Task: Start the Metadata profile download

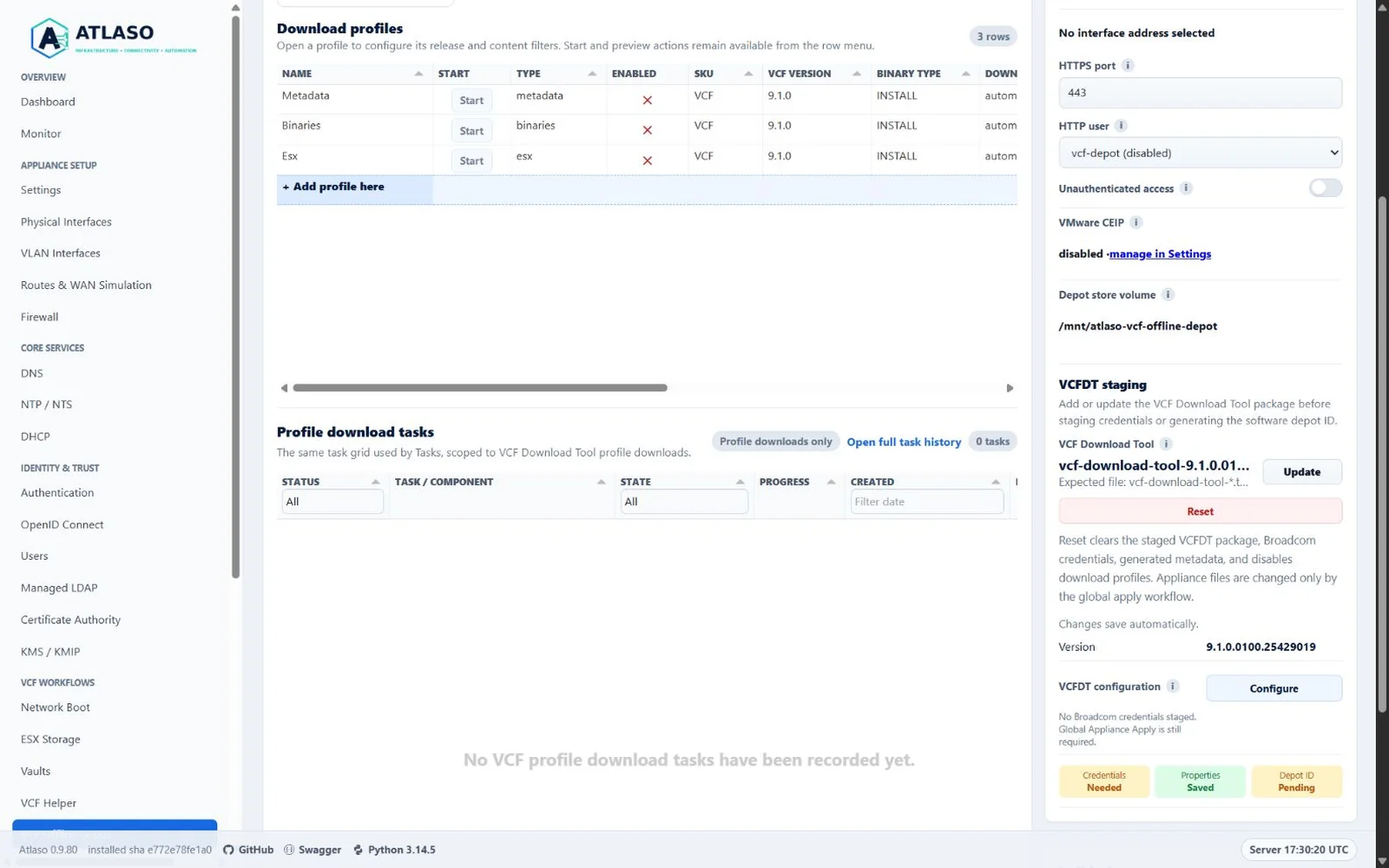Action: [x=471, y=101]
